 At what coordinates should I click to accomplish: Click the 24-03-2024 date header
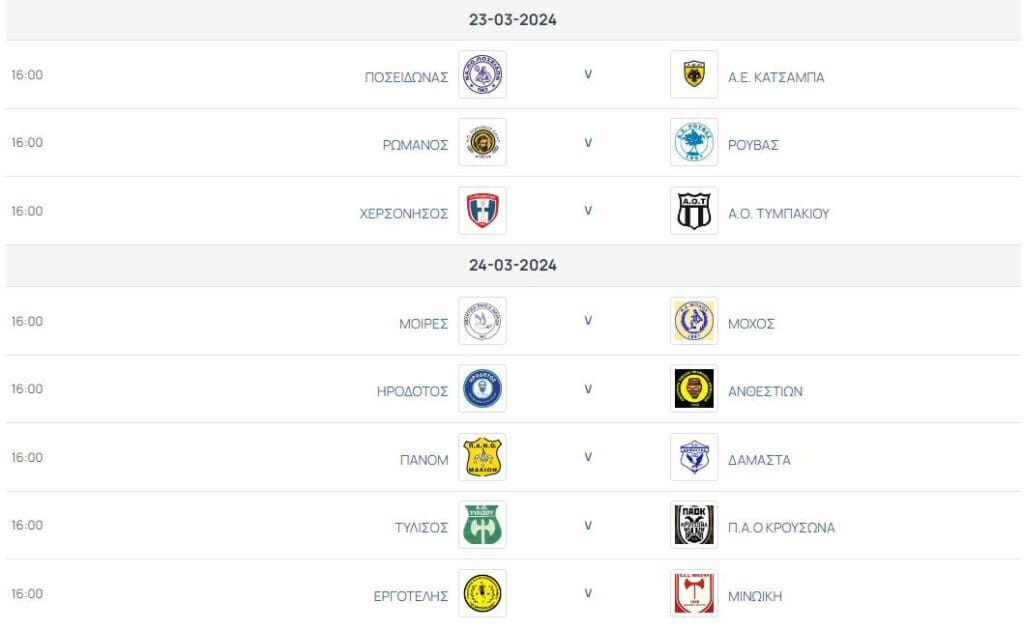click(513, 265)
